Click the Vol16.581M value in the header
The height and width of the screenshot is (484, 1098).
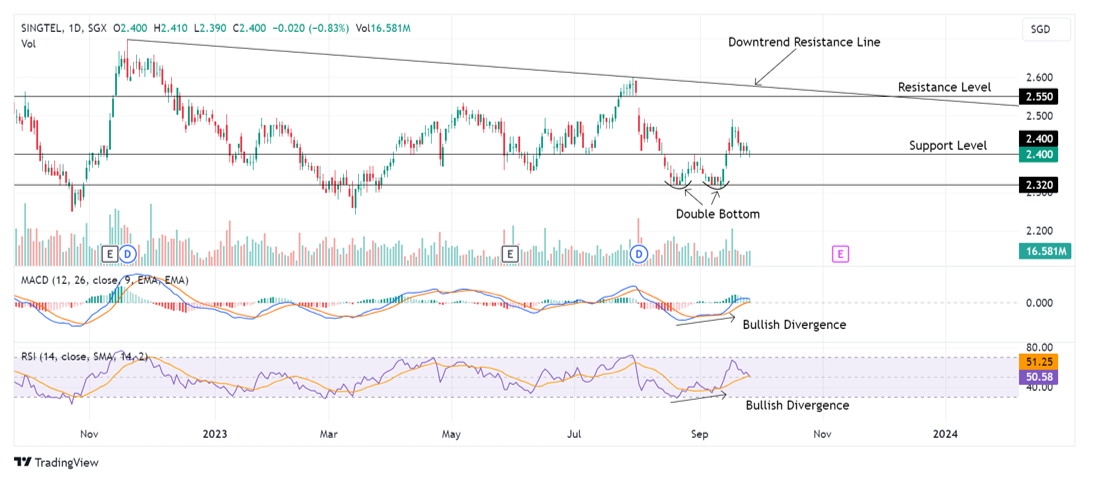point(382,29)
